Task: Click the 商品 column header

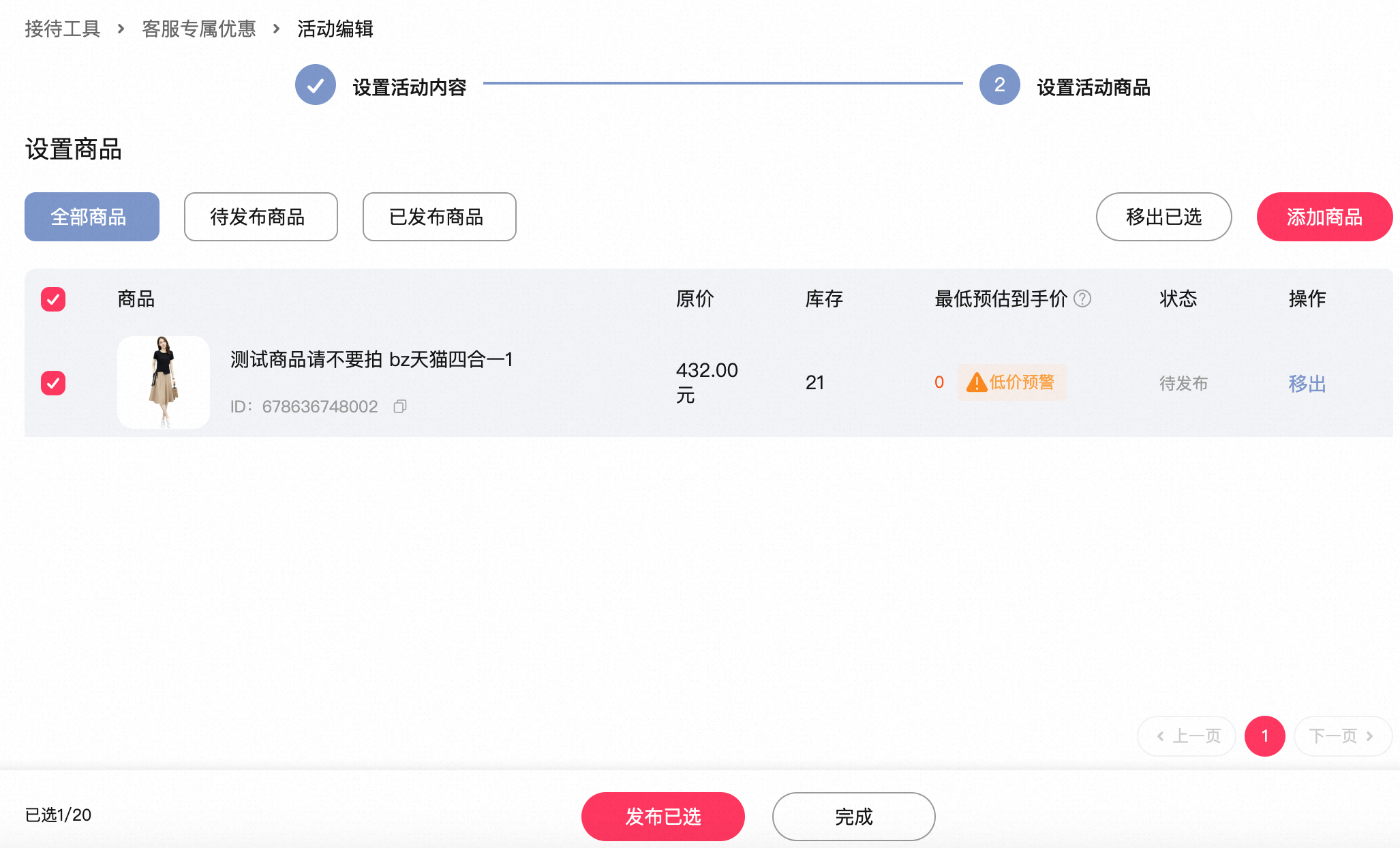Action: [x=136, y=299]
